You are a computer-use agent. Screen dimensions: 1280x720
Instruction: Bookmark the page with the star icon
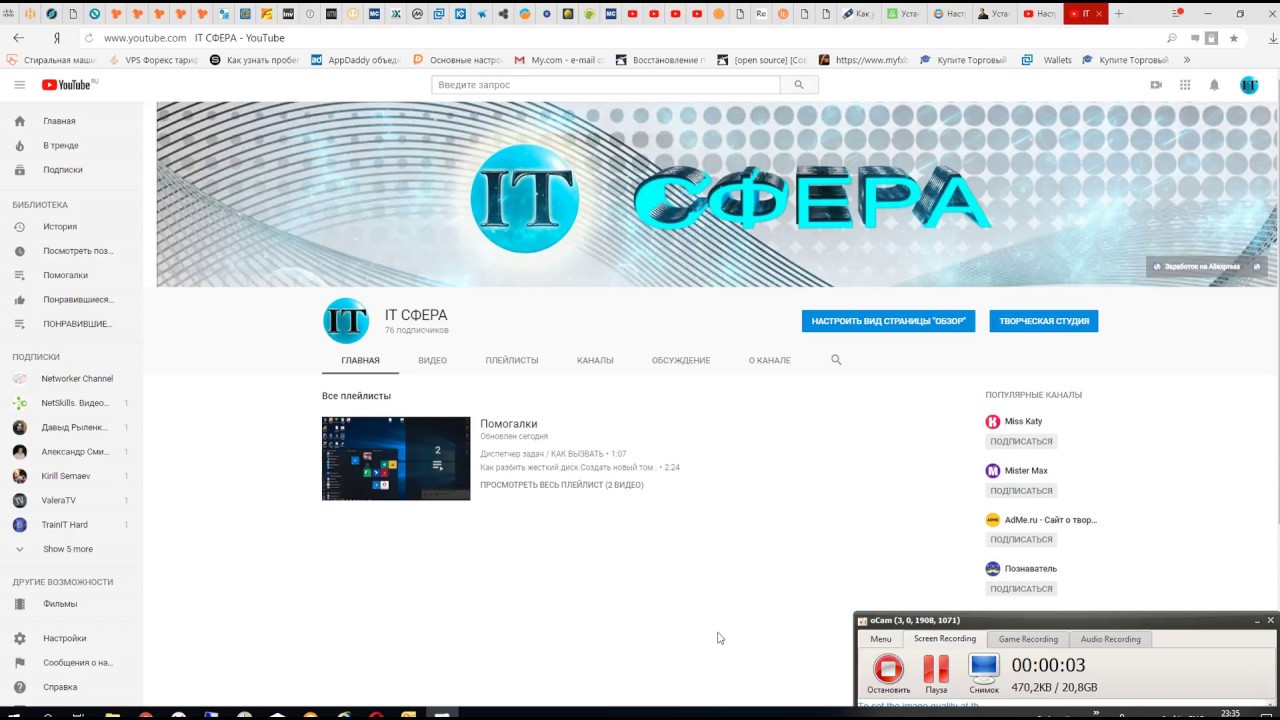[x=1233, y=38]
